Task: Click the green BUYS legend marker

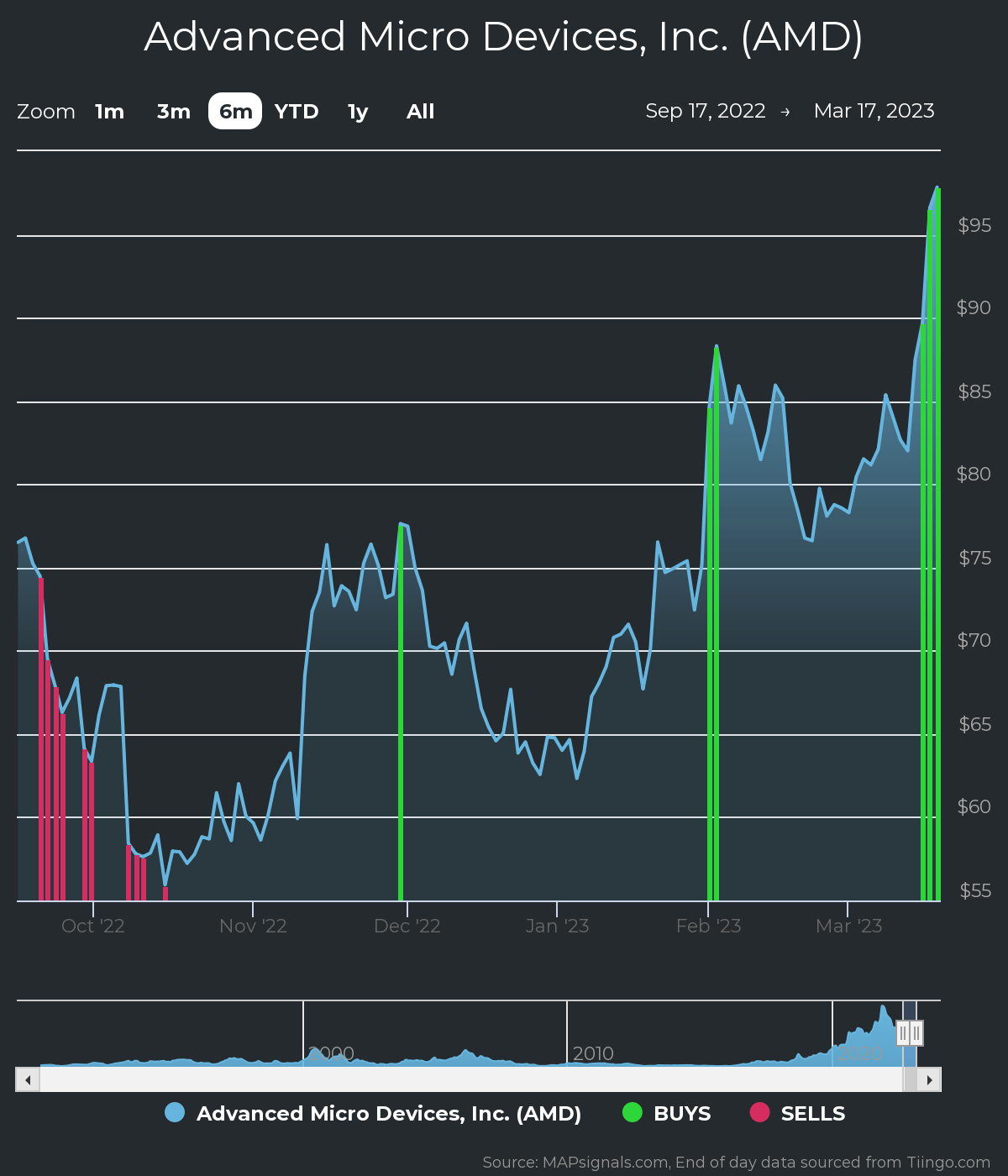Action: tap(632, 1112)
